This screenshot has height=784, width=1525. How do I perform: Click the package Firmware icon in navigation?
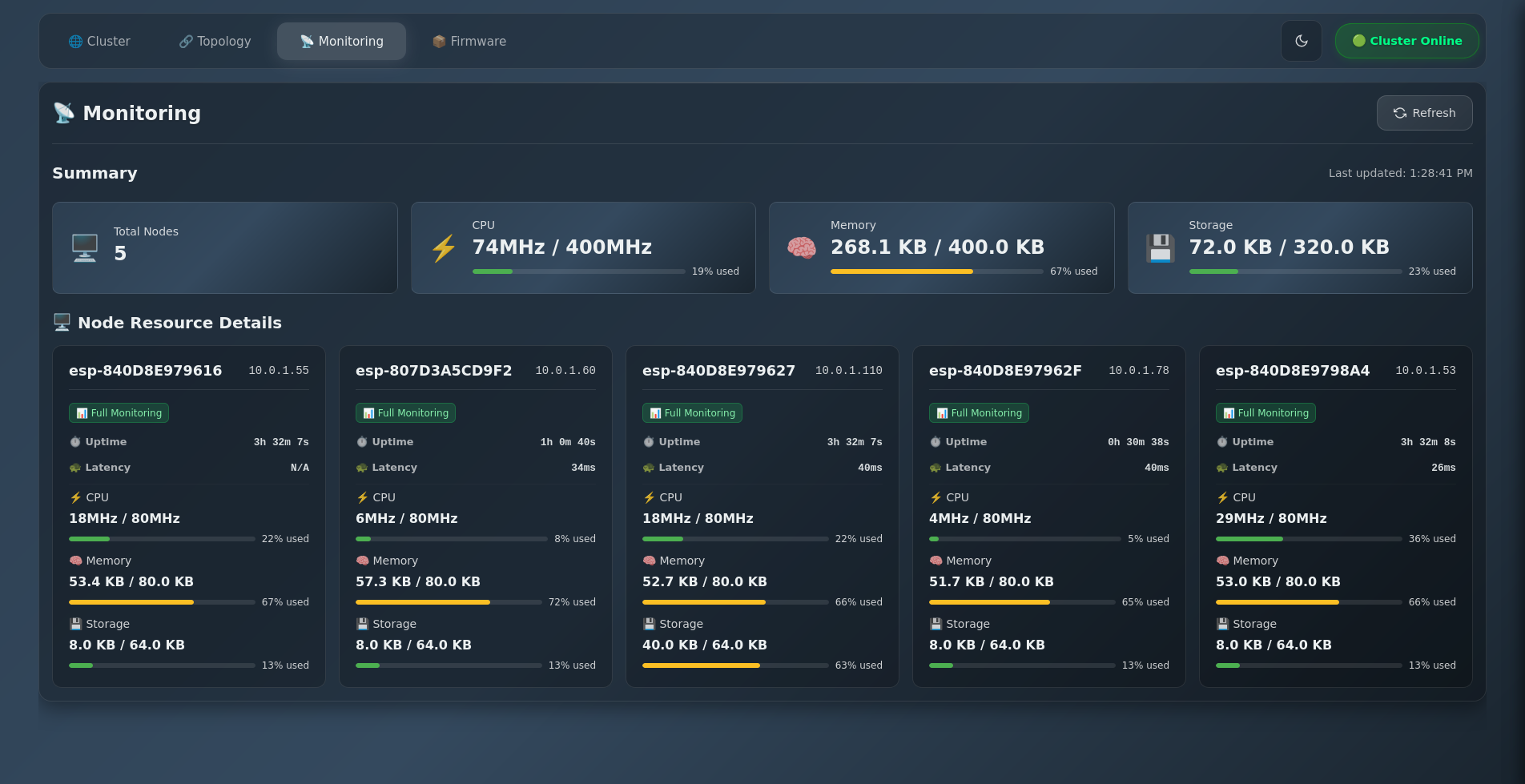[x=440, y=41]
